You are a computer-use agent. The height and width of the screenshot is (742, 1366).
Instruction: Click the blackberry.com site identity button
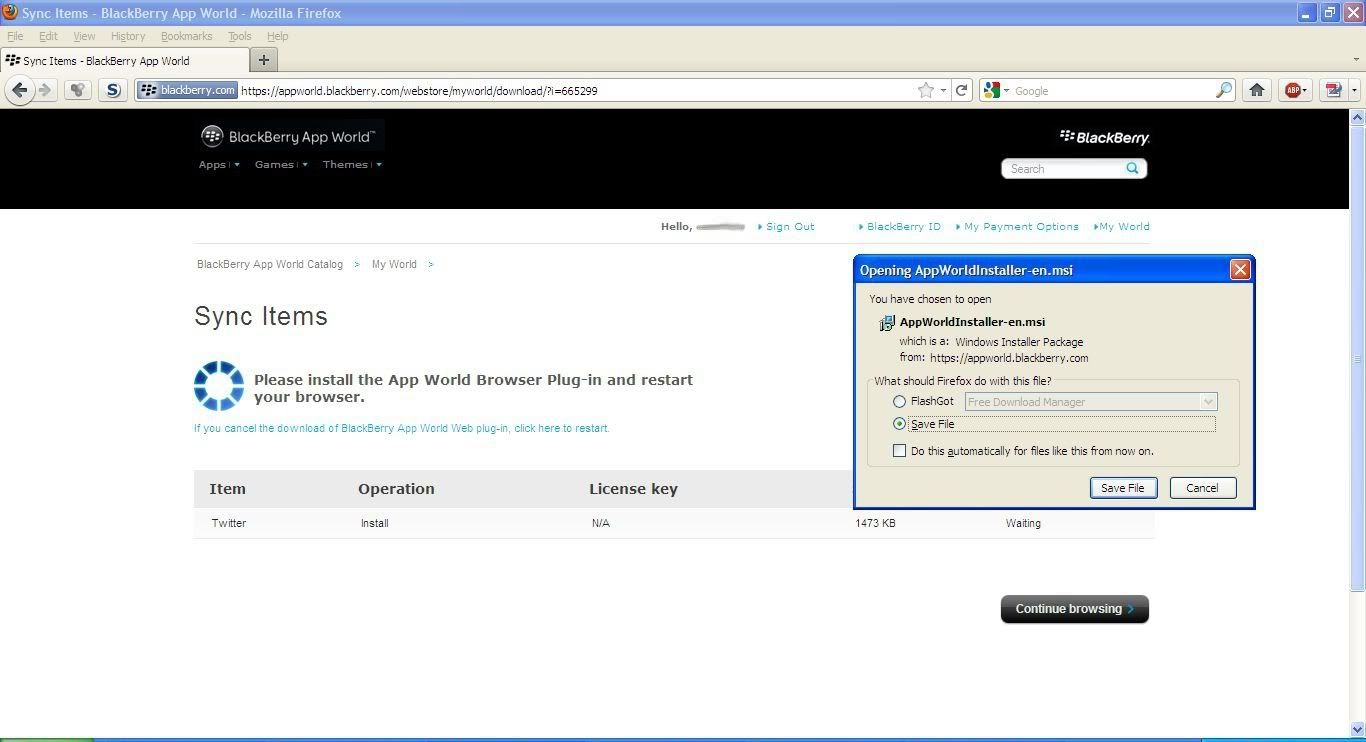[187, 90]
